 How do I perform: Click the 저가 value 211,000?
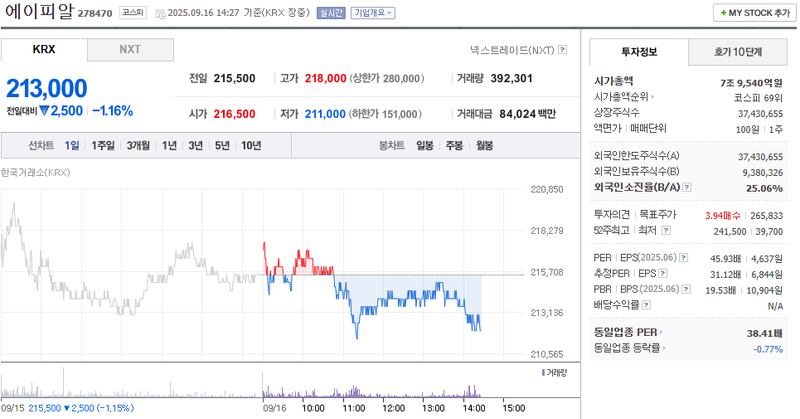click(x=325, y=114)
